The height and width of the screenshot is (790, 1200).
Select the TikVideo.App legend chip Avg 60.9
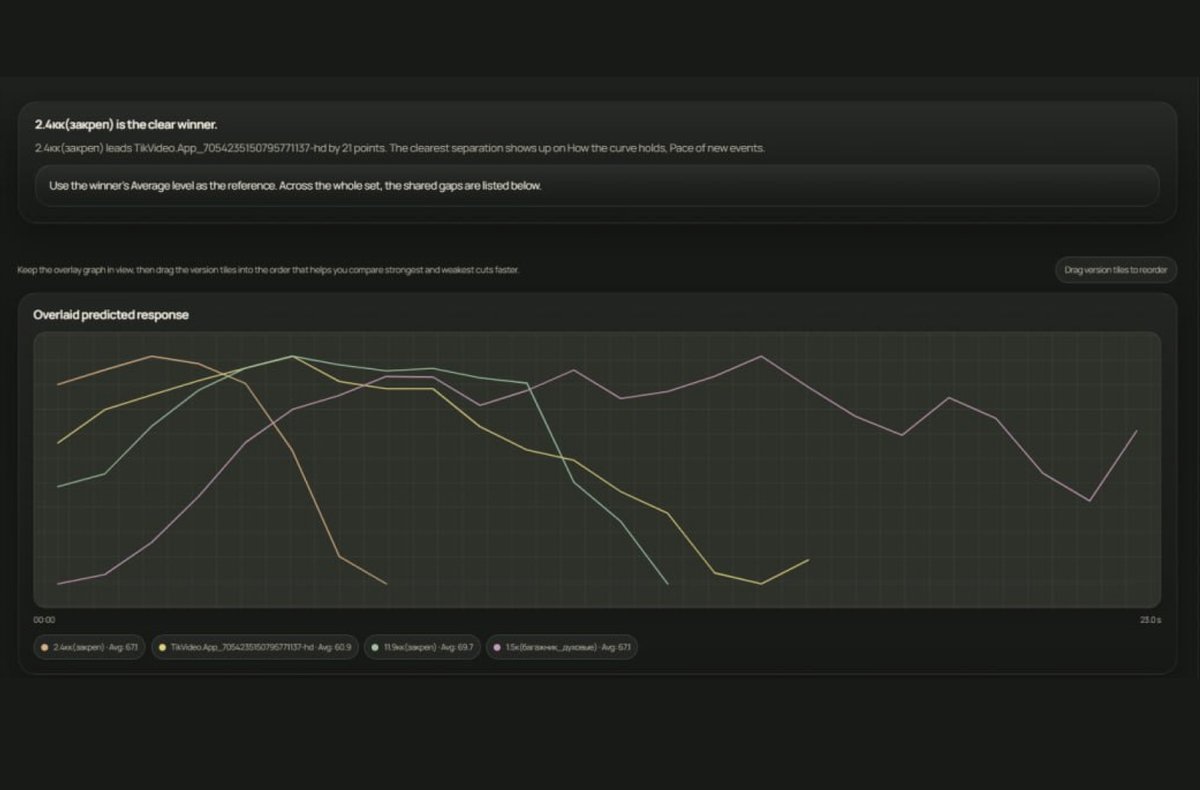click(255, 647)
